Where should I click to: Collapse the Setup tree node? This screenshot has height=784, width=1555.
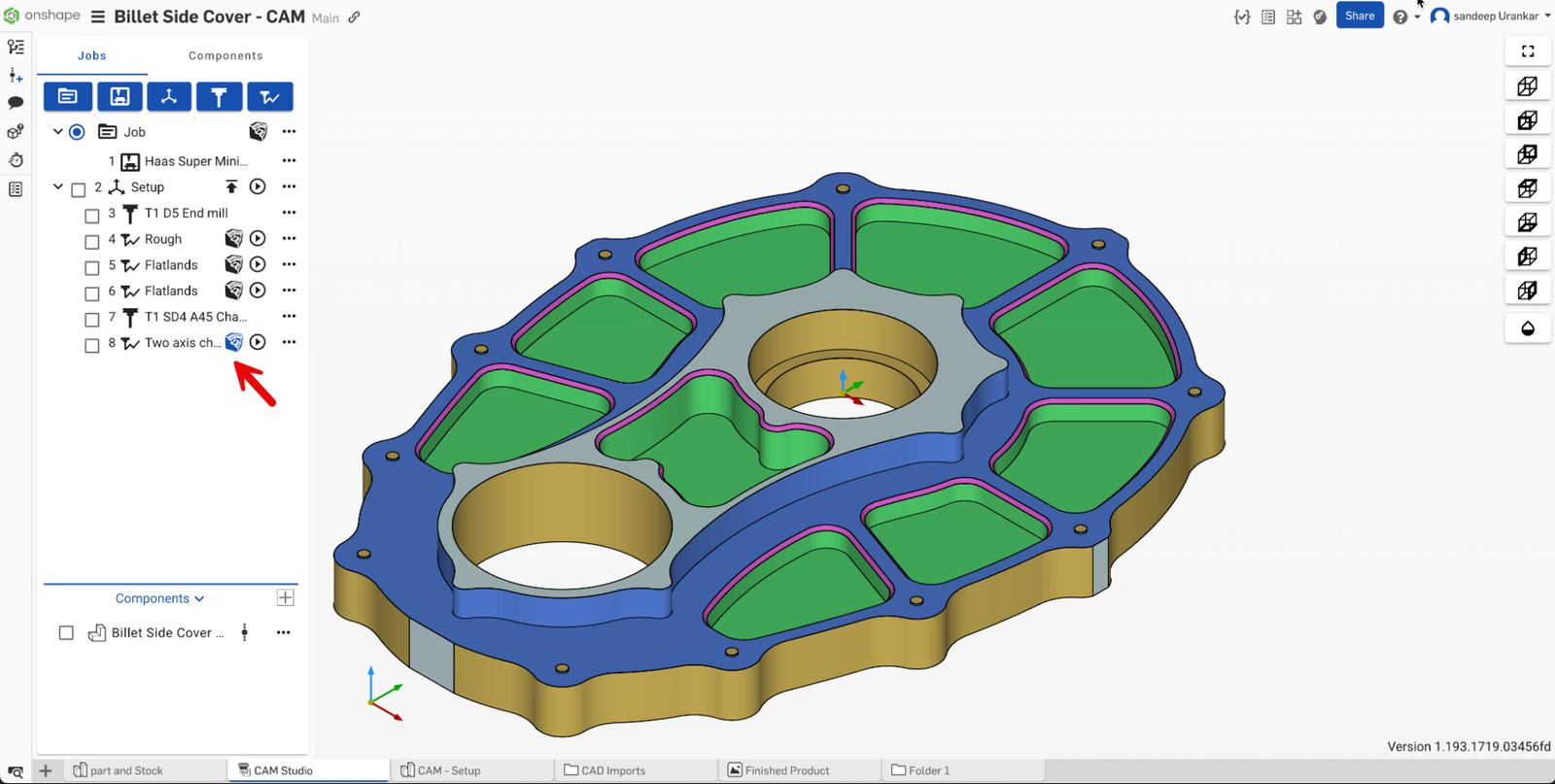tap(57, 187)
